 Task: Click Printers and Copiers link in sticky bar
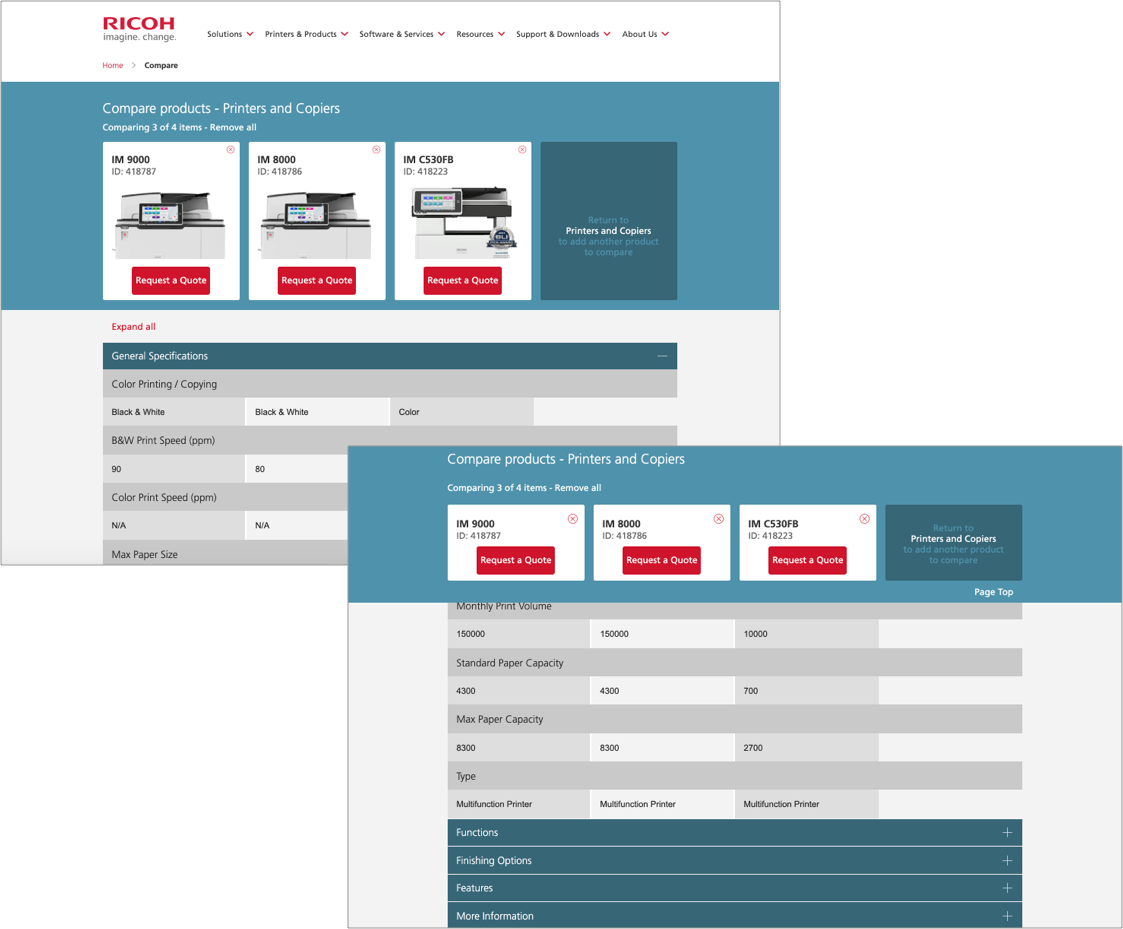(x=953, y=539)
